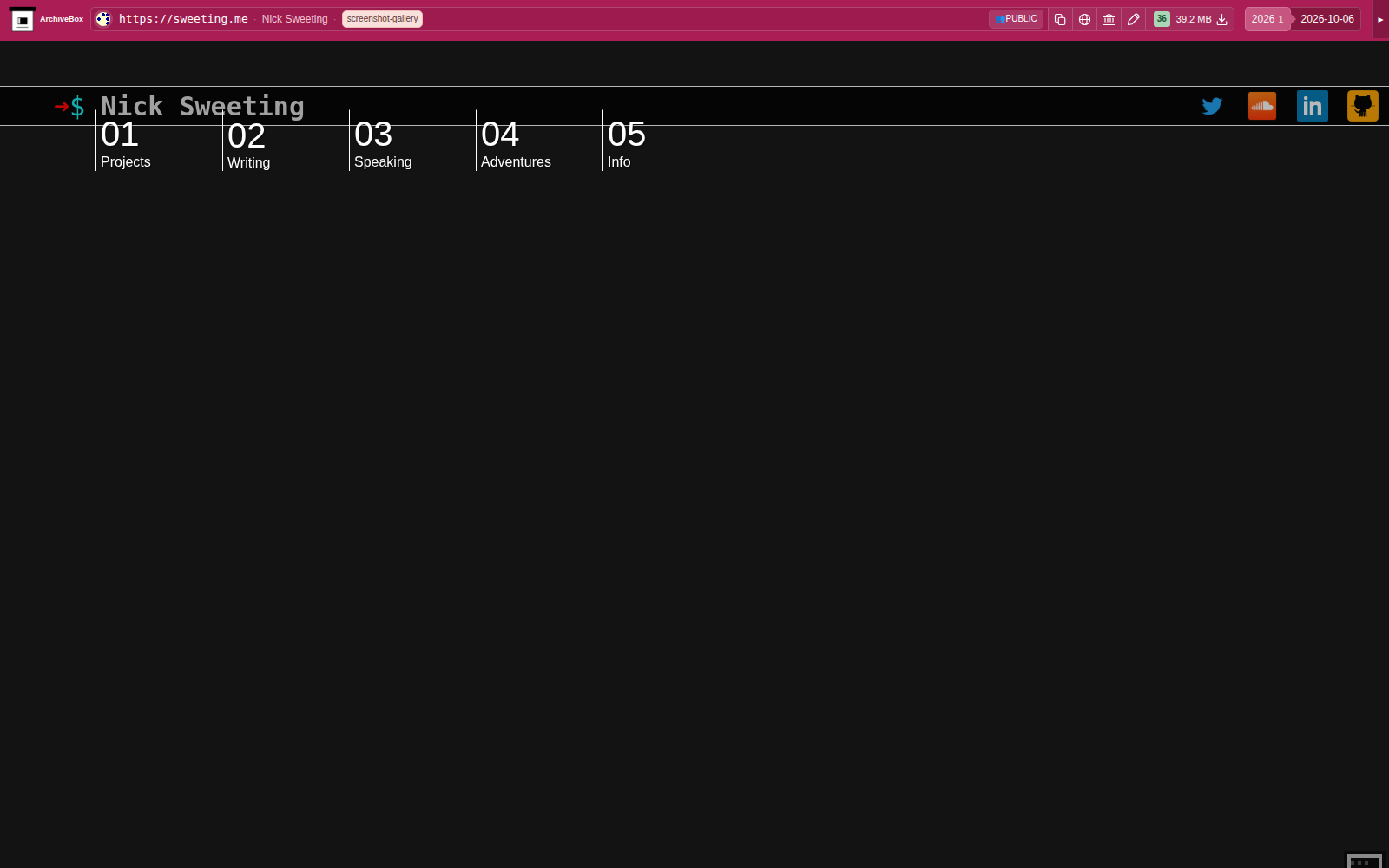Open the LinkedIn profile icon

tap(1313, 106)
